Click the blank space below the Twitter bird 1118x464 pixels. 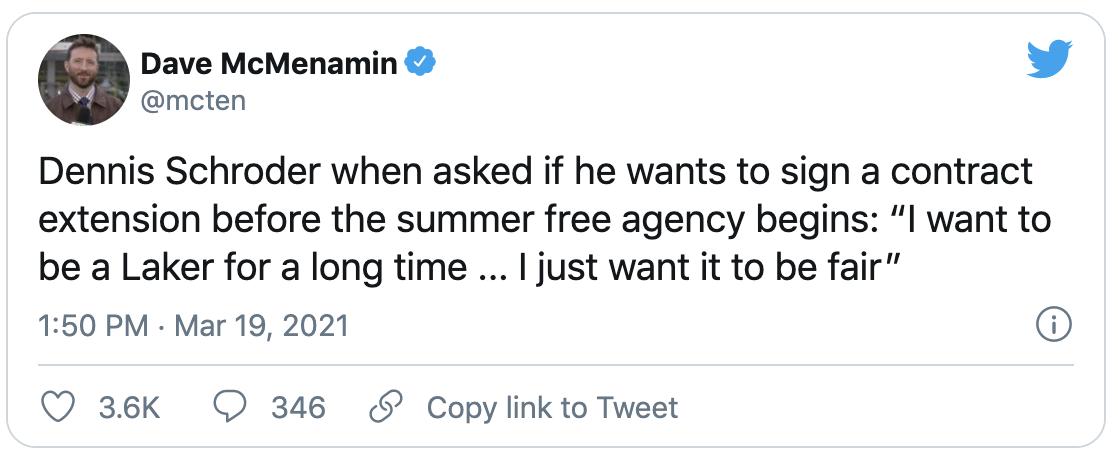pyautogui.click(x=1049, y=120)
